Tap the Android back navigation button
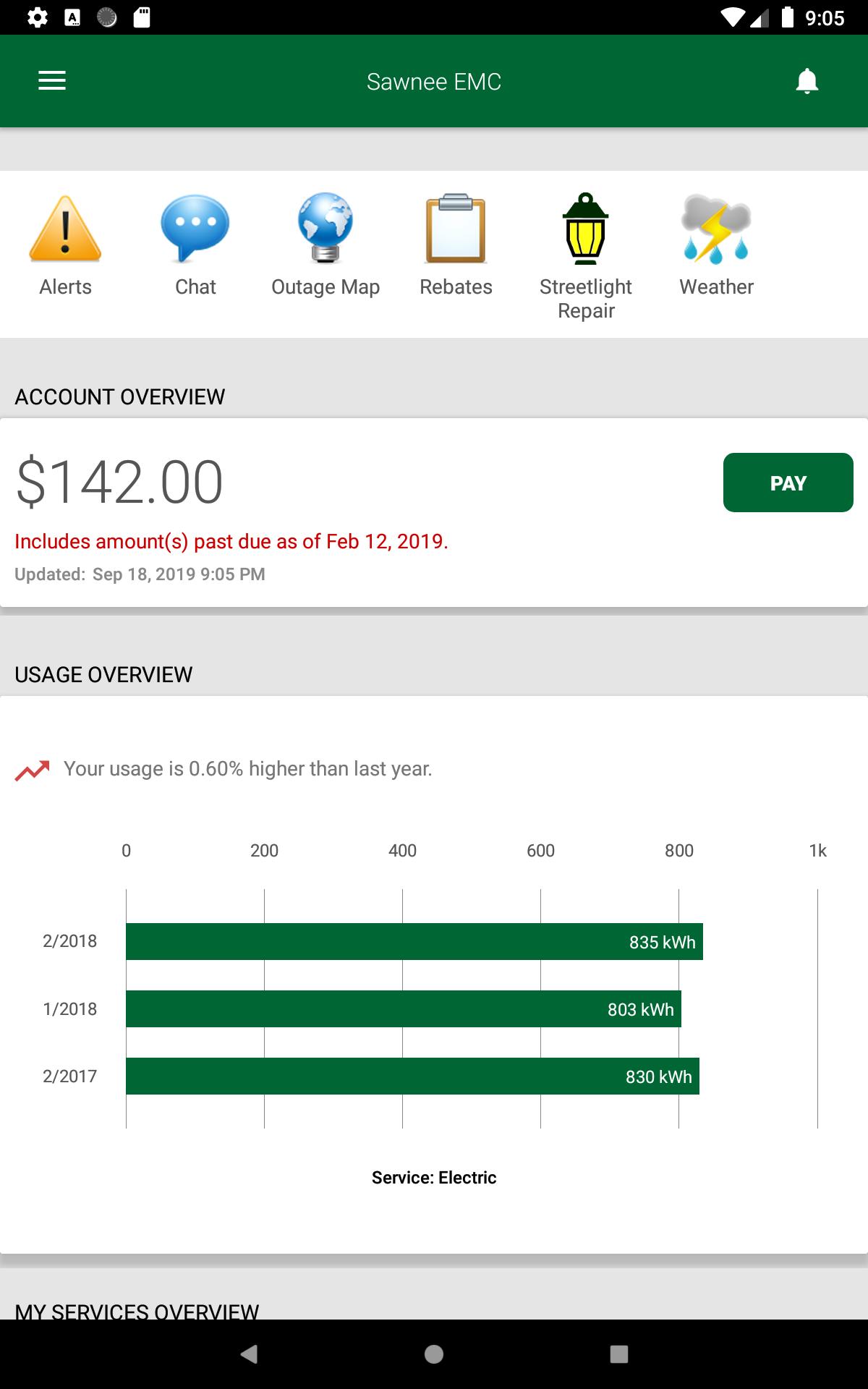This screenshot has height=1389, width=868. point(249,1354)
